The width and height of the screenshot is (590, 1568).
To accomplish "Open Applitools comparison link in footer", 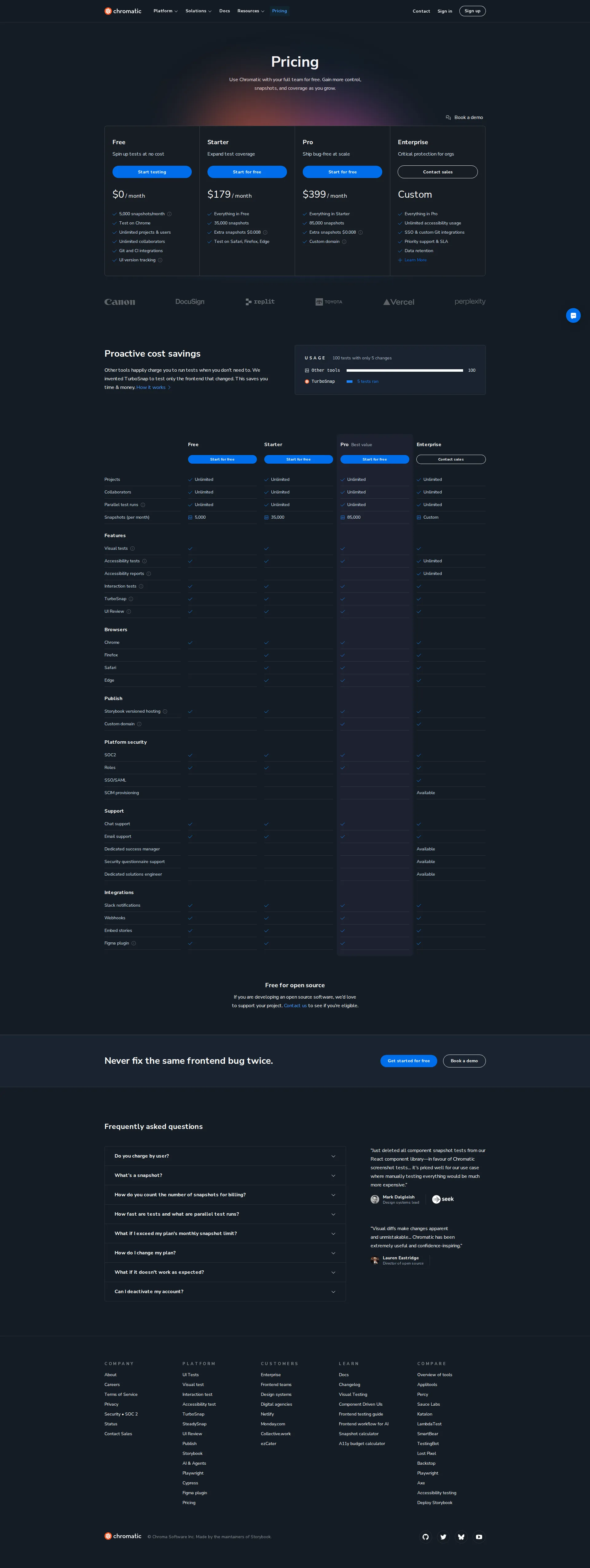I will (427, 1385).
